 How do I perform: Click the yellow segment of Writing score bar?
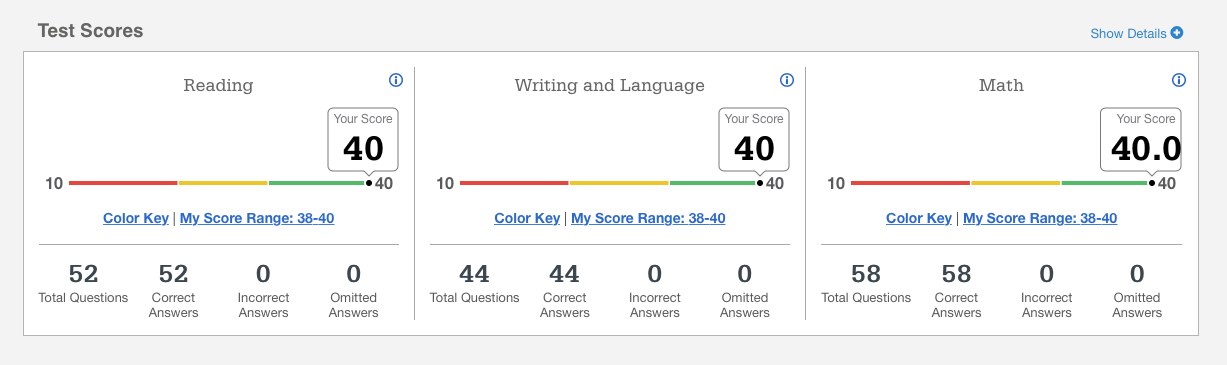tap(619, 183)
